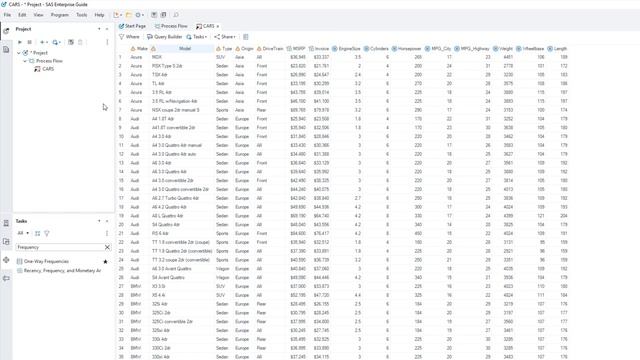This screenshot has height=360, width=640.
Task: Click the search magnifier icon in main toolbar
Action: pos(176,15)
